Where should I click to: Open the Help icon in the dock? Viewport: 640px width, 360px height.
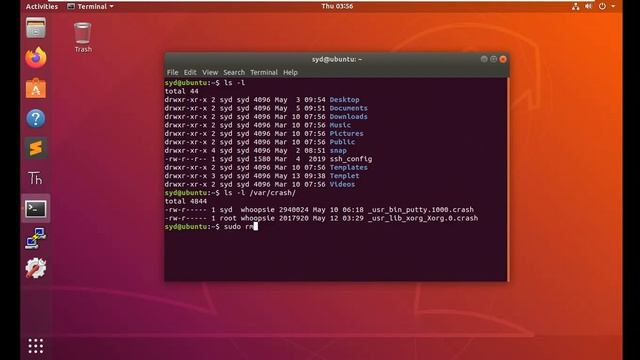(36, 118)
